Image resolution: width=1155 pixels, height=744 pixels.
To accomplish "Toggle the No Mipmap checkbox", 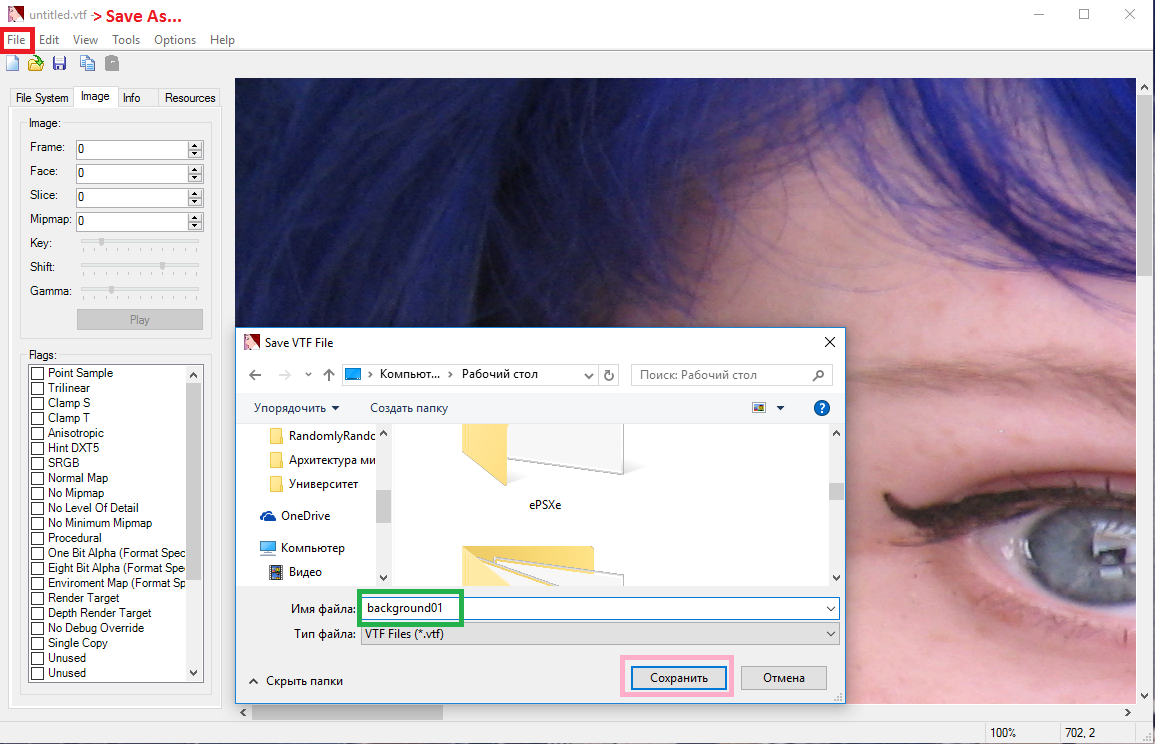I will [x=38, y=494].
